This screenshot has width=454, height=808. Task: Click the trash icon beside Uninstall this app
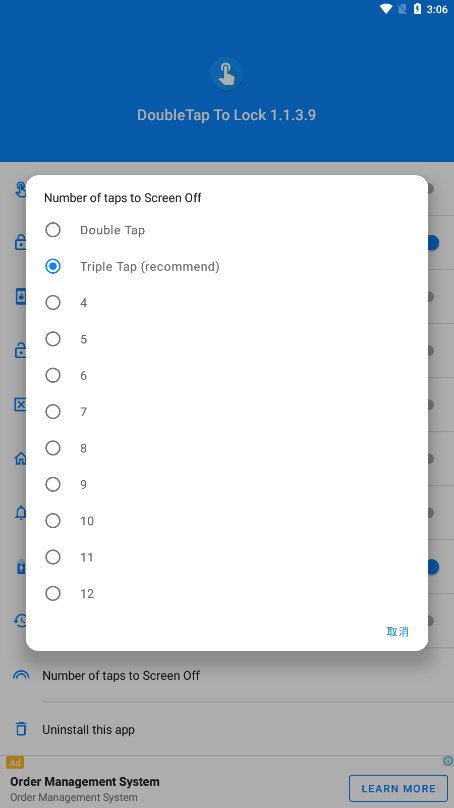[21, 729]
